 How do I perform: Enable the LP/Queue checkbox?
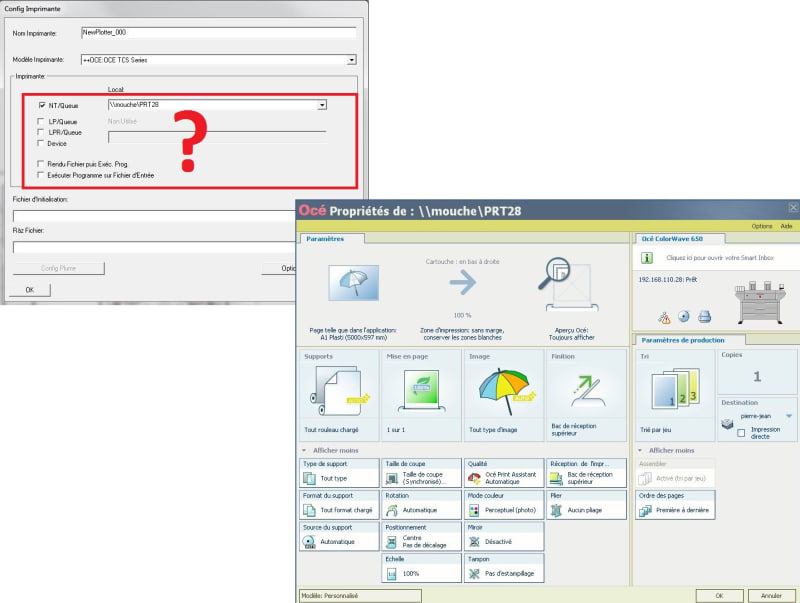(x=40, y=121)
